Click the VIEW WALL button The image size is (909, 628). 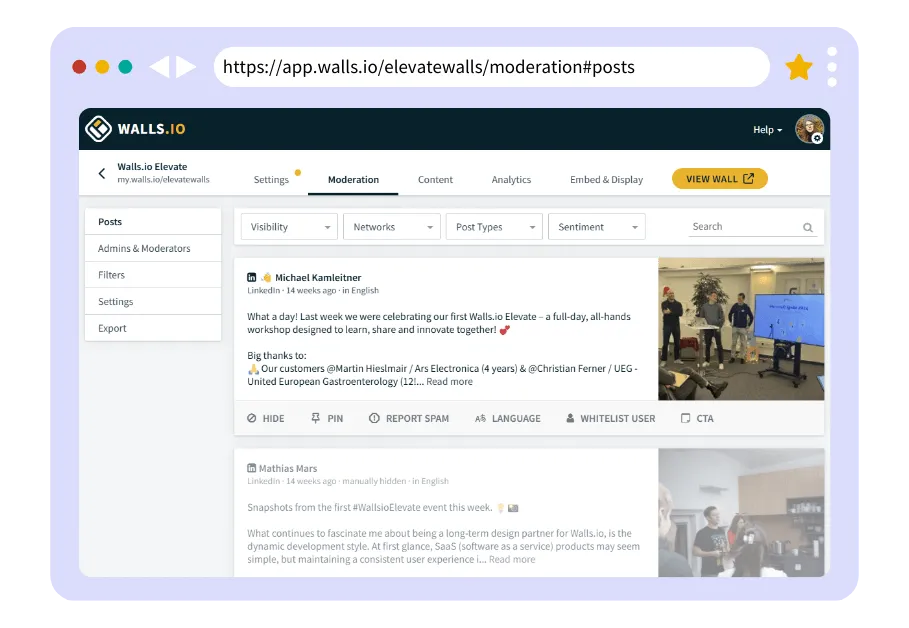tap(719, 179)
